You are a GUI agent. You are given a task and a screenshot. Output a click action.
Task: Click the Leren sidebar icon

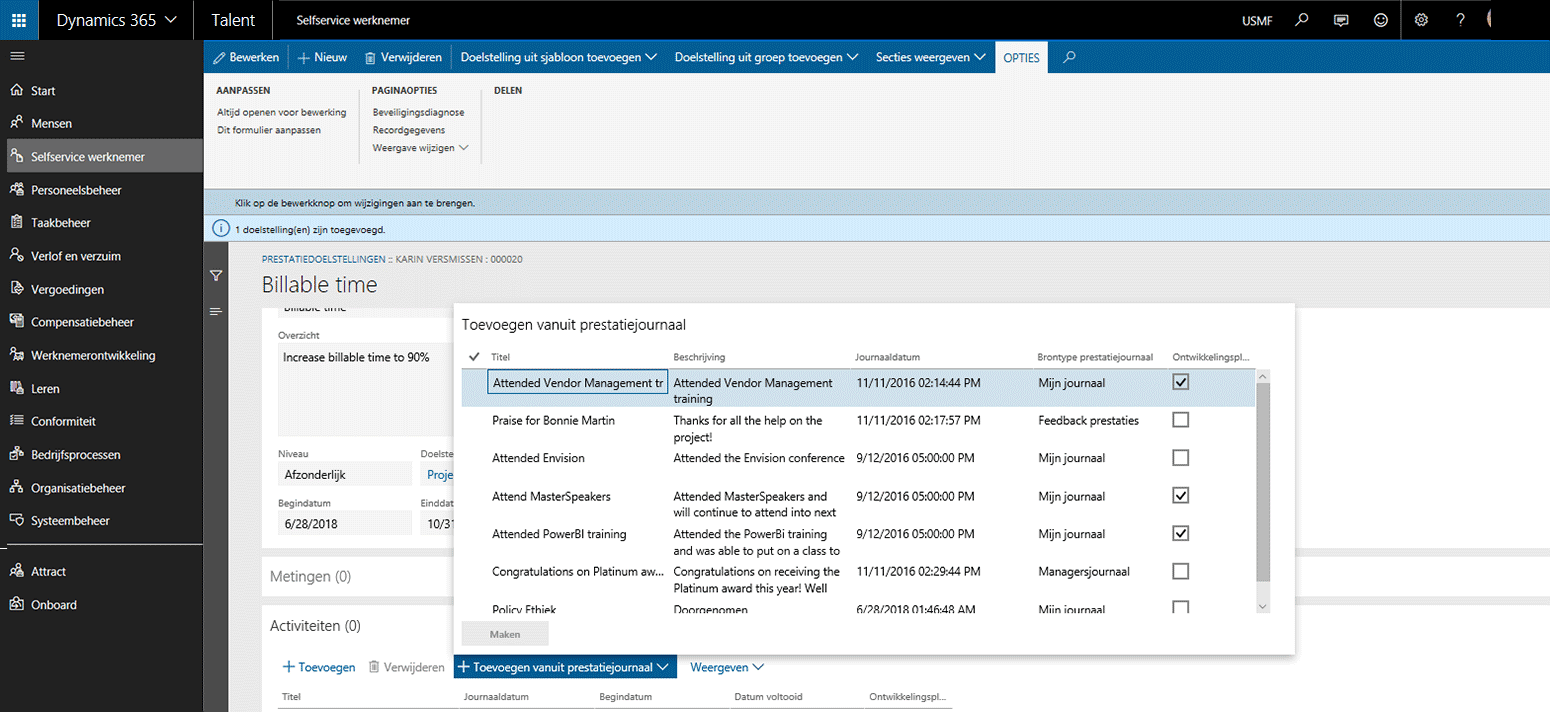point(16,387)
